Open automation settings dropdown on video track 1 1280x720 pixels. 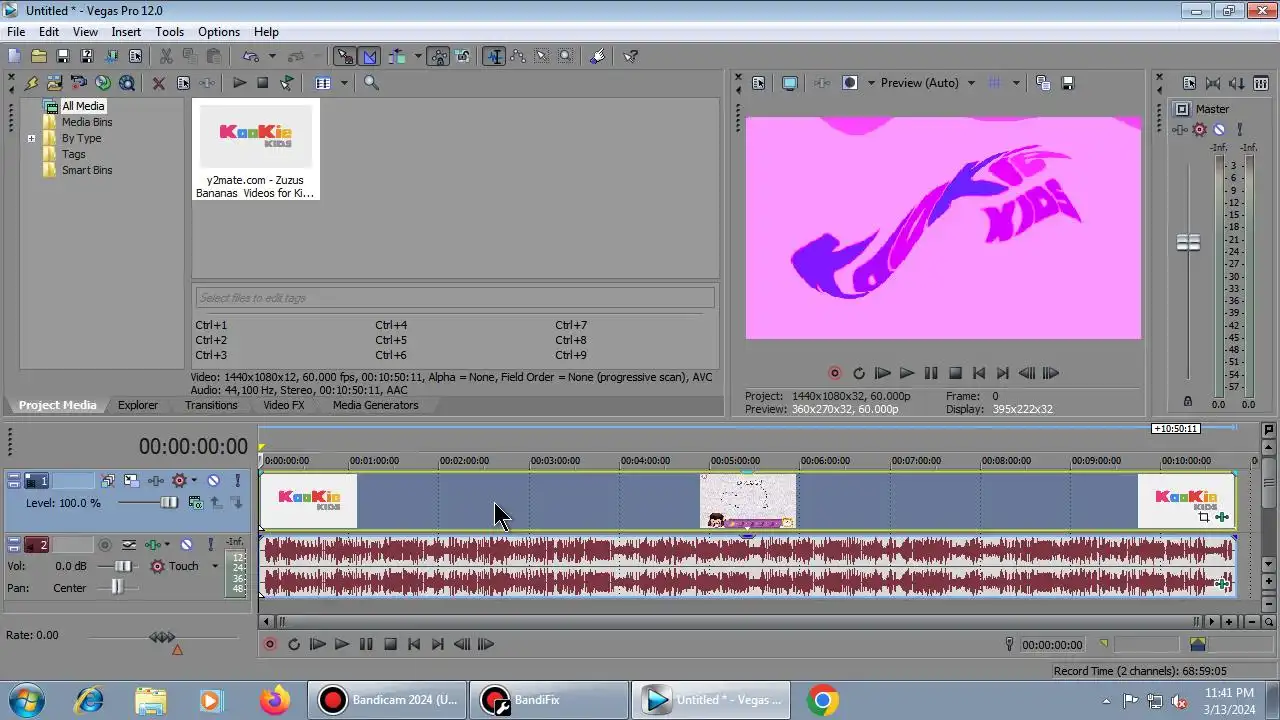click(194, 481)
